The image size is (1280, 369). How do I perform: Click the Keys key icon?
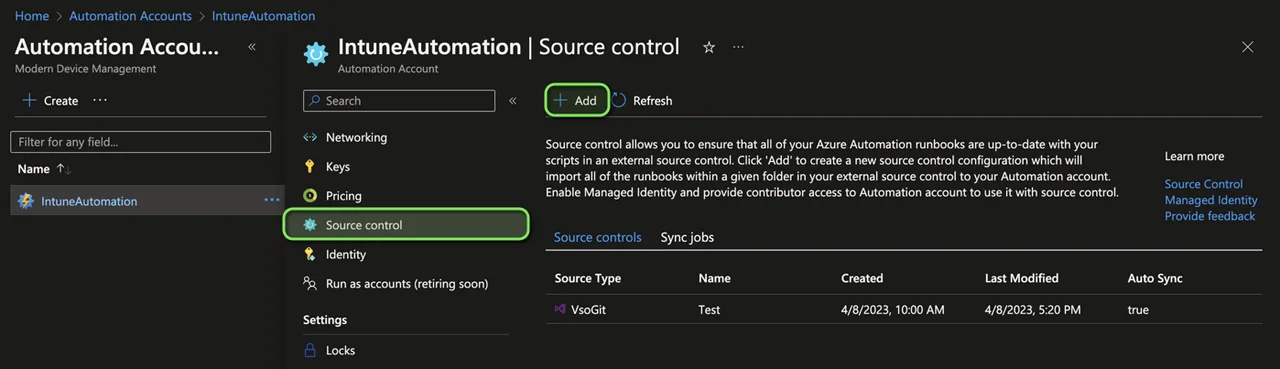(310, 167)
